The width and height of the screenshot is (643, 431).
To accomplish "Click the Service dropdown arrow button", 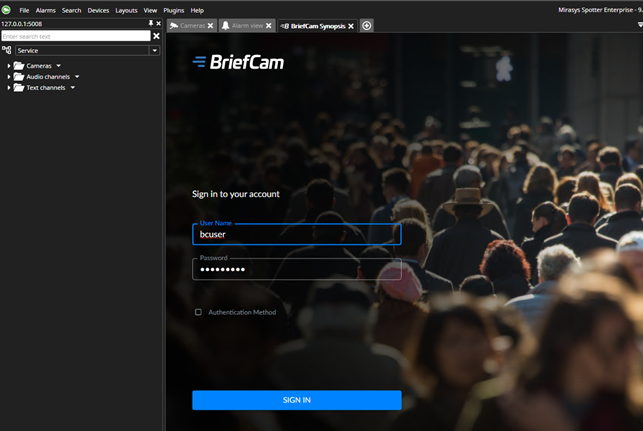I will (155, 50).
